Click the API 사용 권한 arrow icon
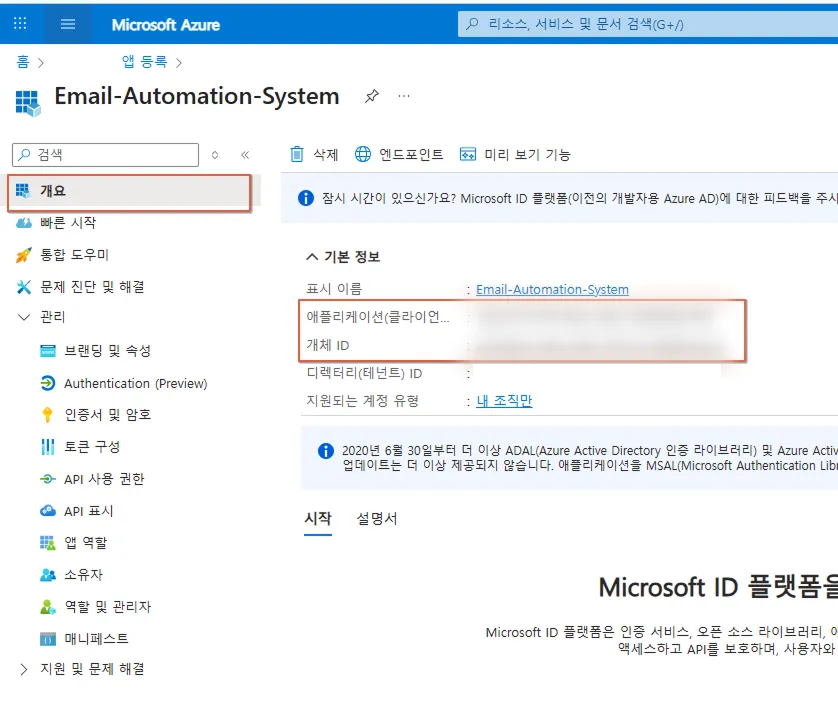The image size is (838, 708). click(48, 479)
